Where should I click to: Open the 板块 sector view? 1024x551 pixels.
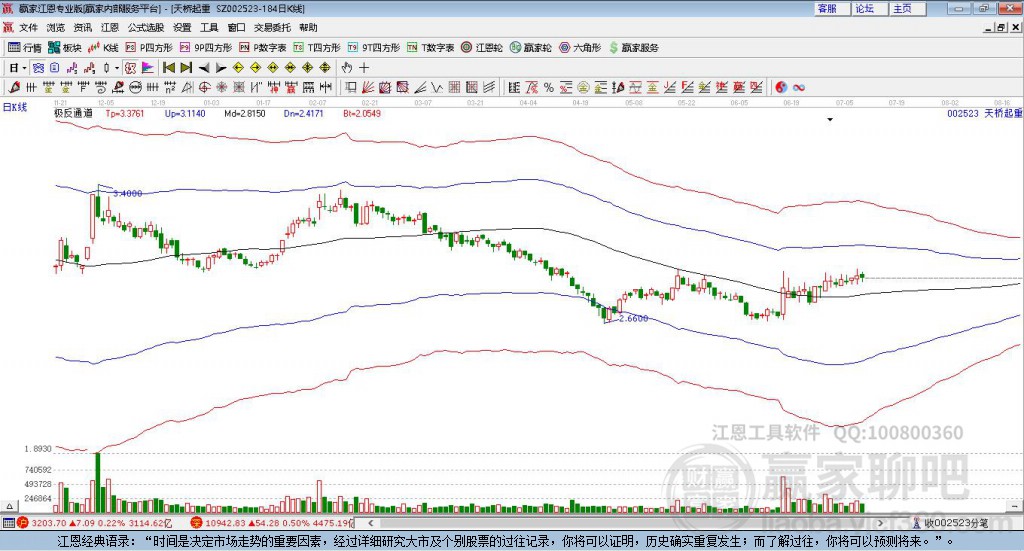(x=64, y=48)
